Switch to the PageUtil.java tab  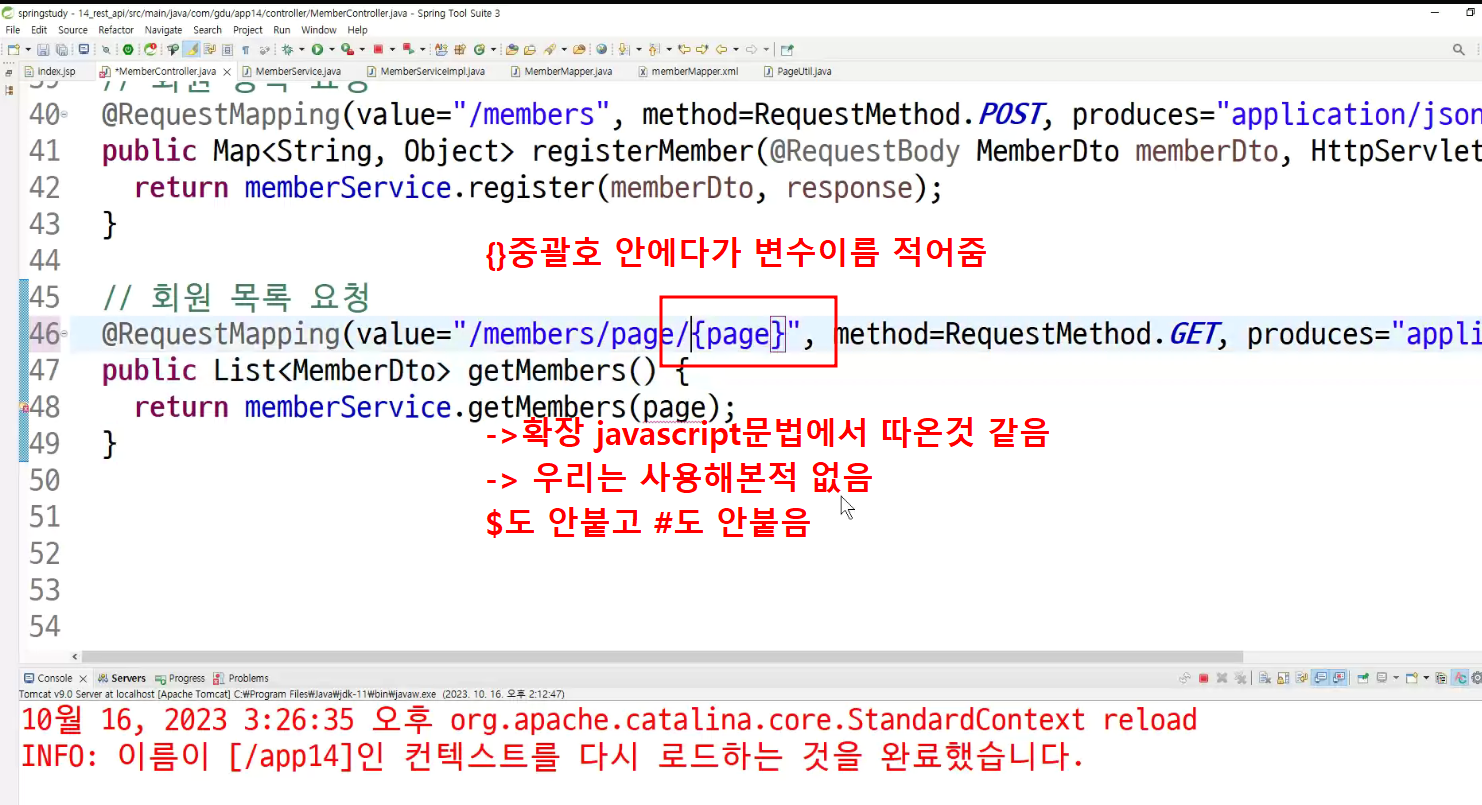[797, 71]
